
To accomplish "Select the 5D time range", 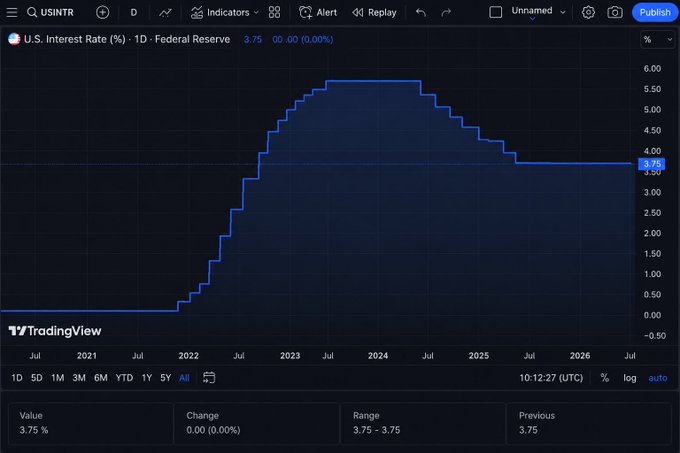I will click(x=37, y=378).
